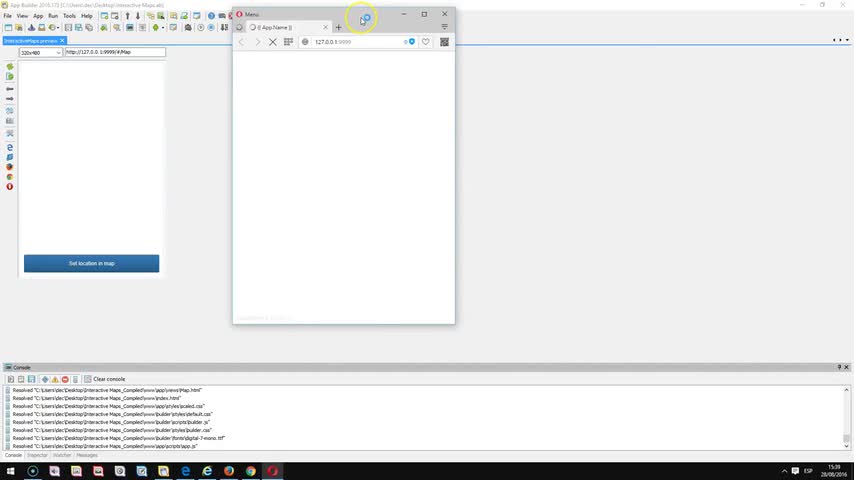Open the Tools menu
854x480 pixels.
pyautogui.click(x=69, y=16)
